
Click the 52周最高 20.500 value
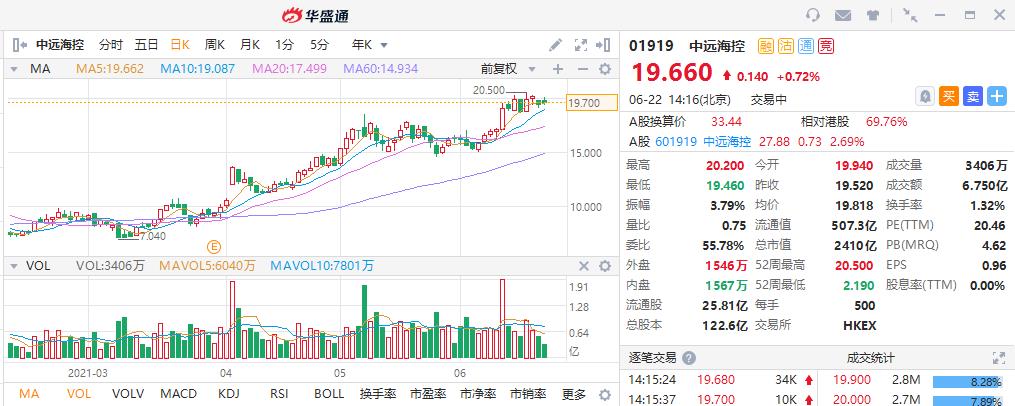point(854,265)
